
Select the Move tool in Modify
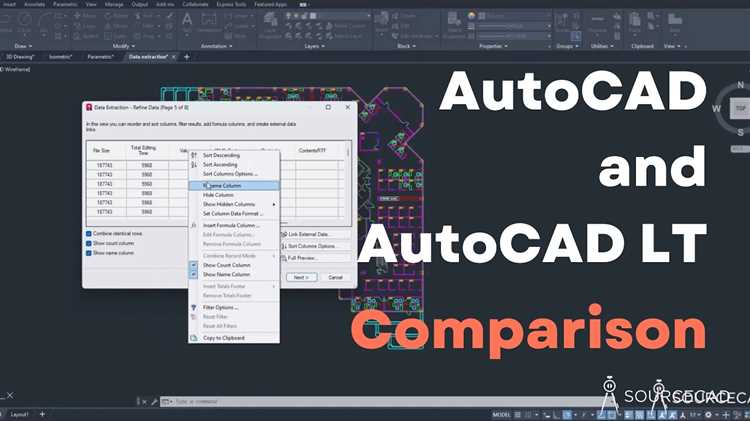click(x=86, y=16)
